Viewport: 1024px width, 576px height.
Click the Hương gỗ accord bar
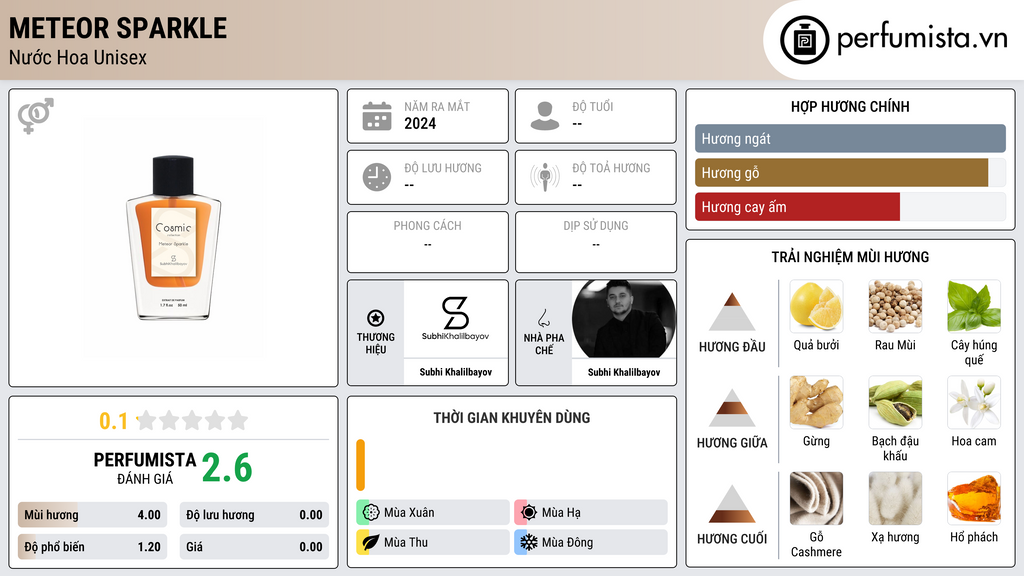point(850,173)
